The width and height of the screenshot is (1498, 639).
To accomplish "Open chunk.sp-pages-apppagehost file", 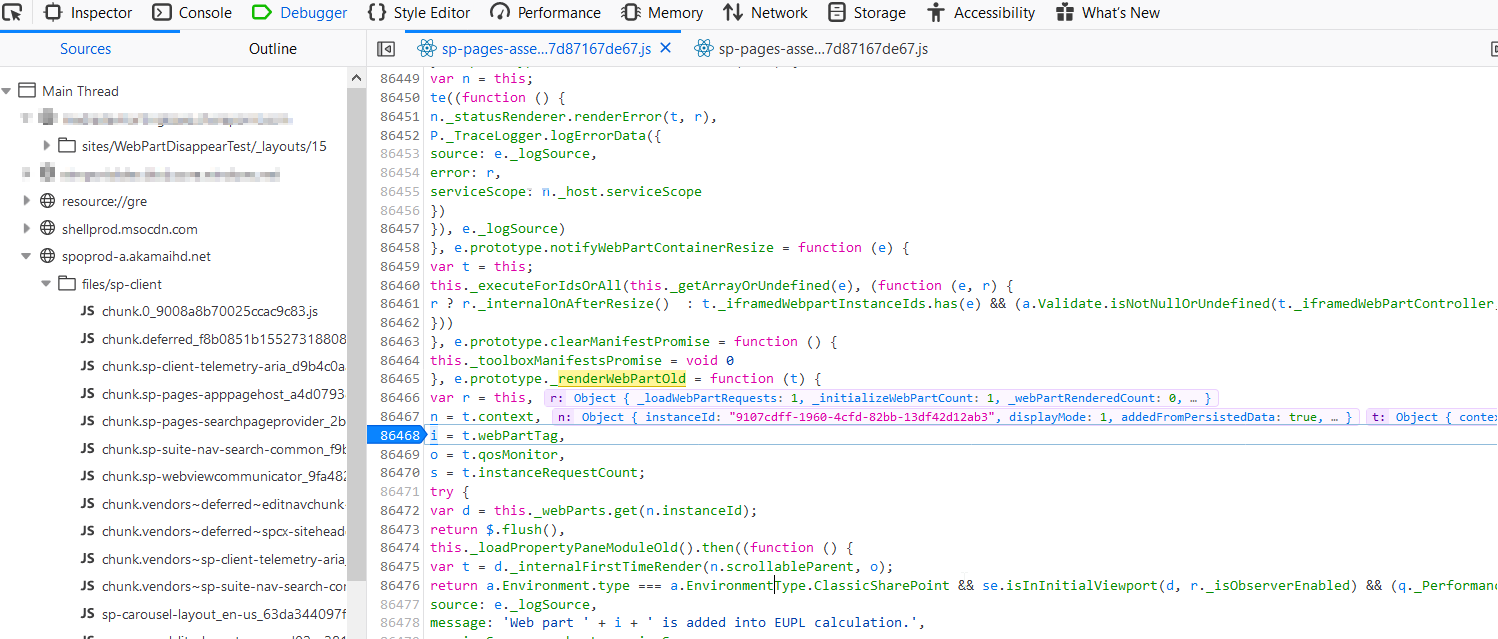I will (224, 394).
